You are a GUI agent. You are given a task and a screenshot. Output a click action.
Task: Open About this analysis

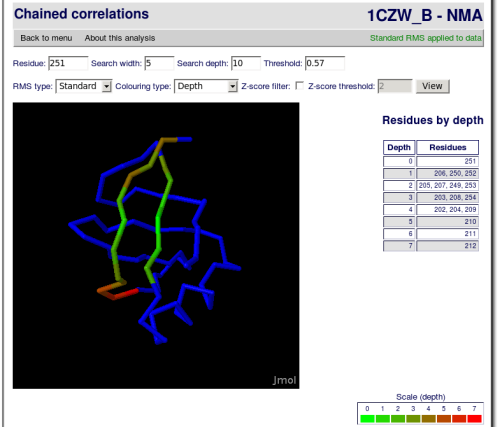(120, 38)
